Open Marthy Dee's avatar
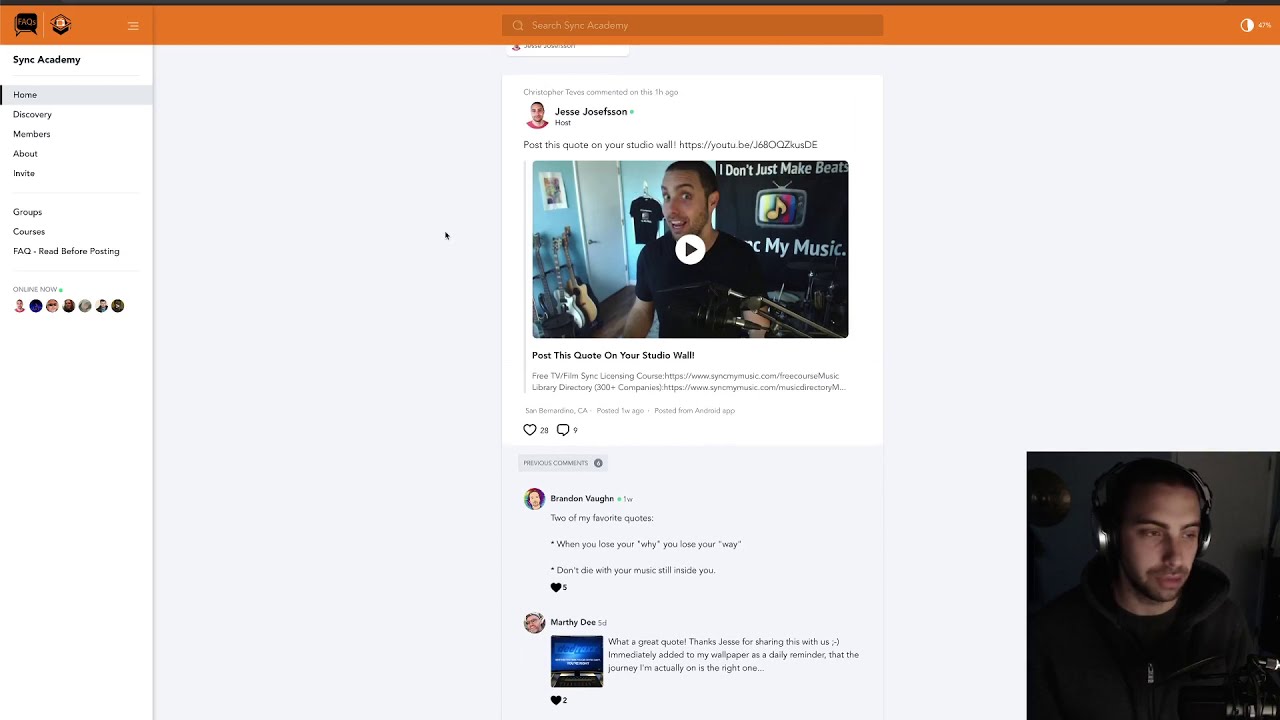Viewport: 1280px width, 720px height. pos(535,623)
